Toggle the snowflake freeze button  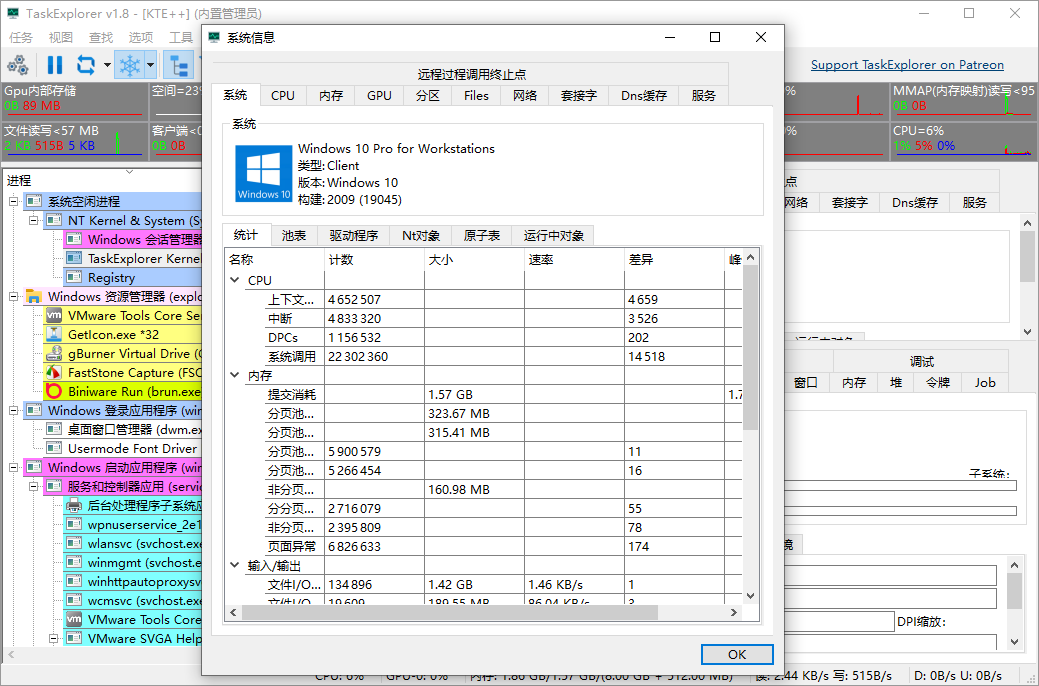click(x=130, y=65)
